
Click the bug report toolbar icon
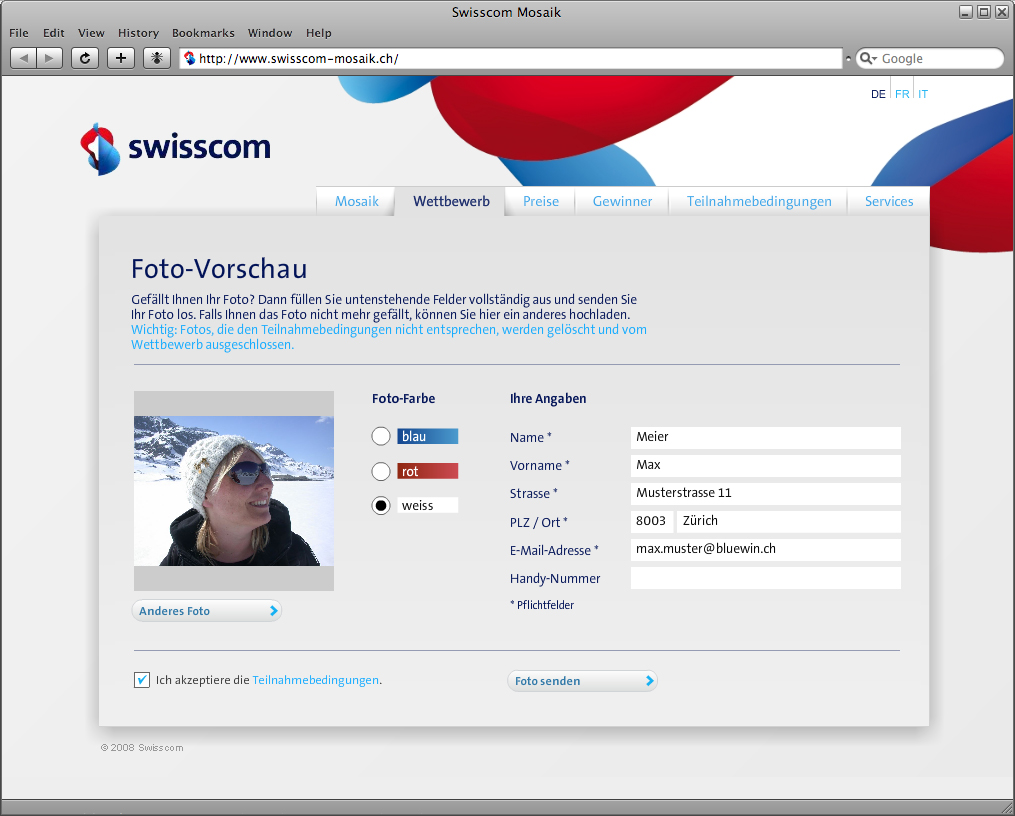pos(157,58)
